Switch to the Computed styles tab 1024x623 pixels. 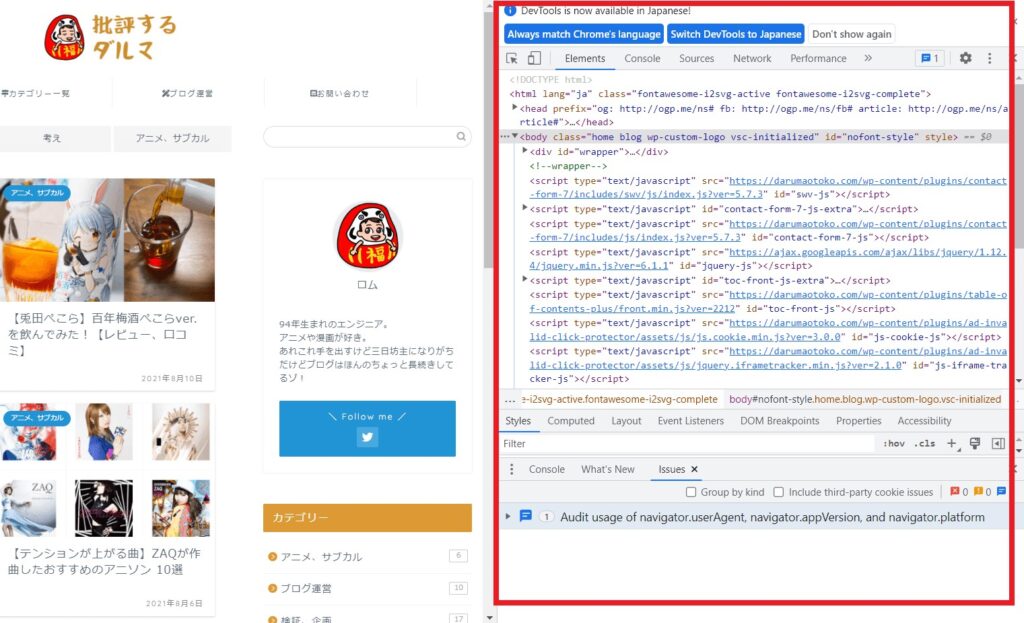pyautogui.click(x=571, y=421)
